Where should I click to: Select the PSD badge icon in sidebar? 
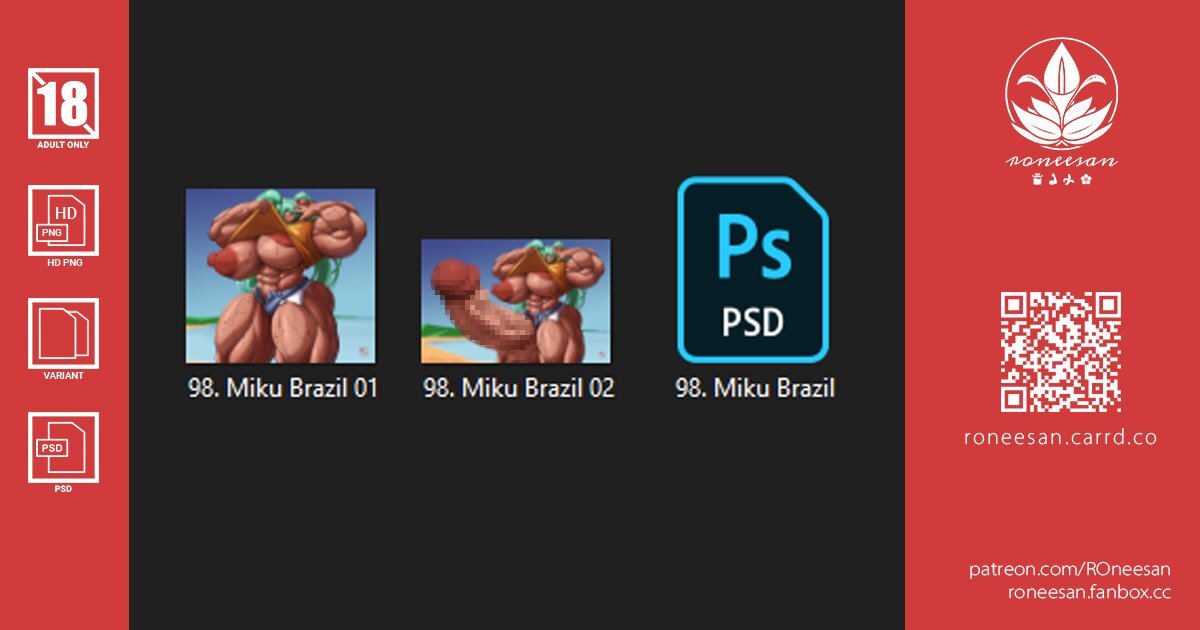click(x=63, y=447)
